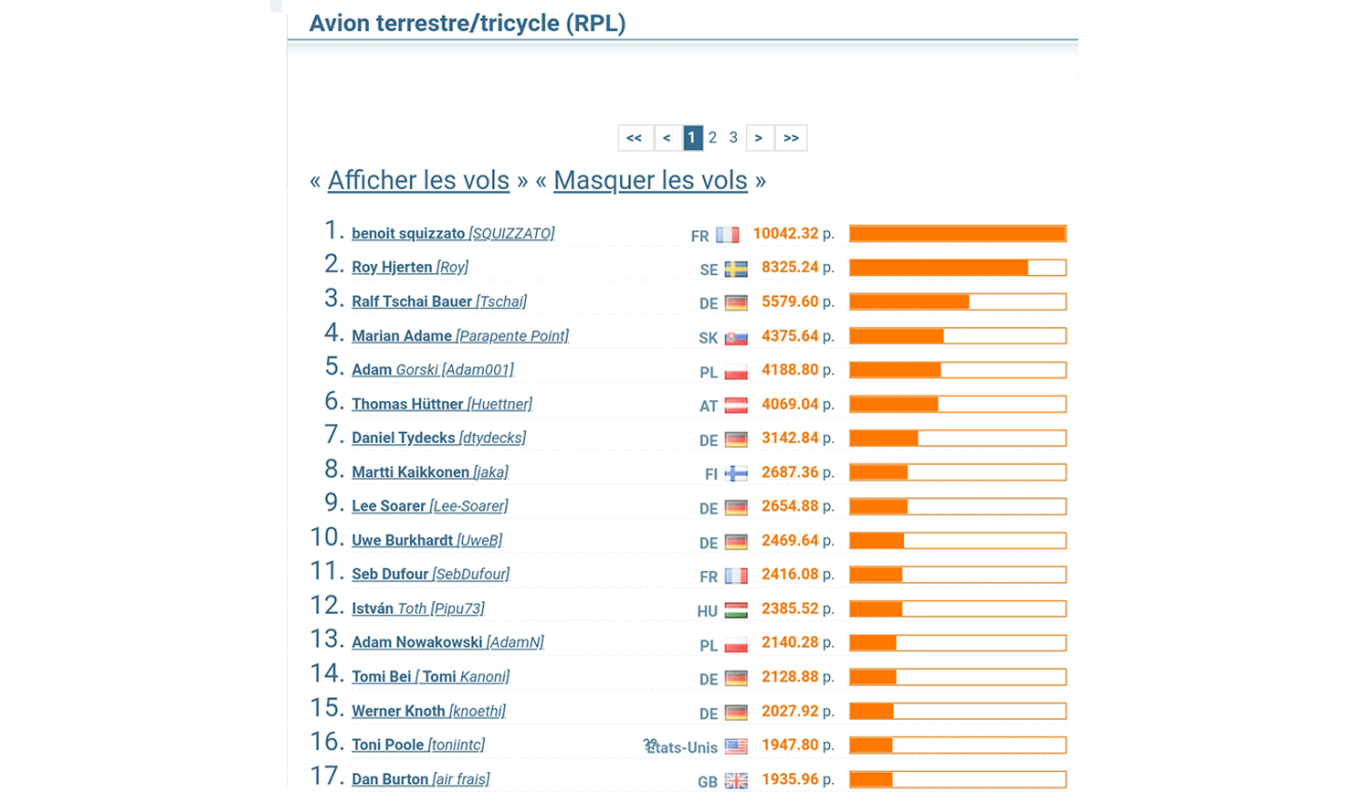1366x804 pixels.
Task: Go to the next page with > button
Action: pyautogui.click(x=759, y=138)
